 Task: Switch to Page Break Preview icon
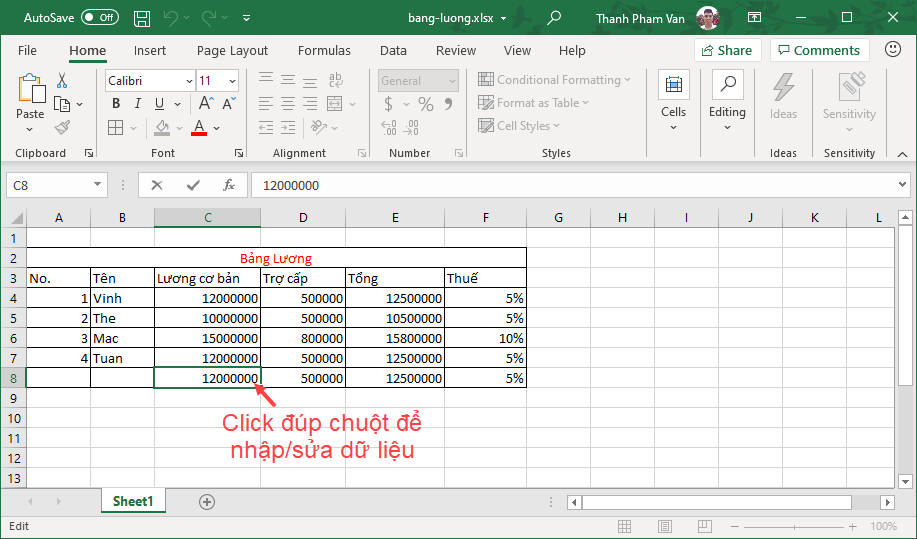(x=704, y=526)
